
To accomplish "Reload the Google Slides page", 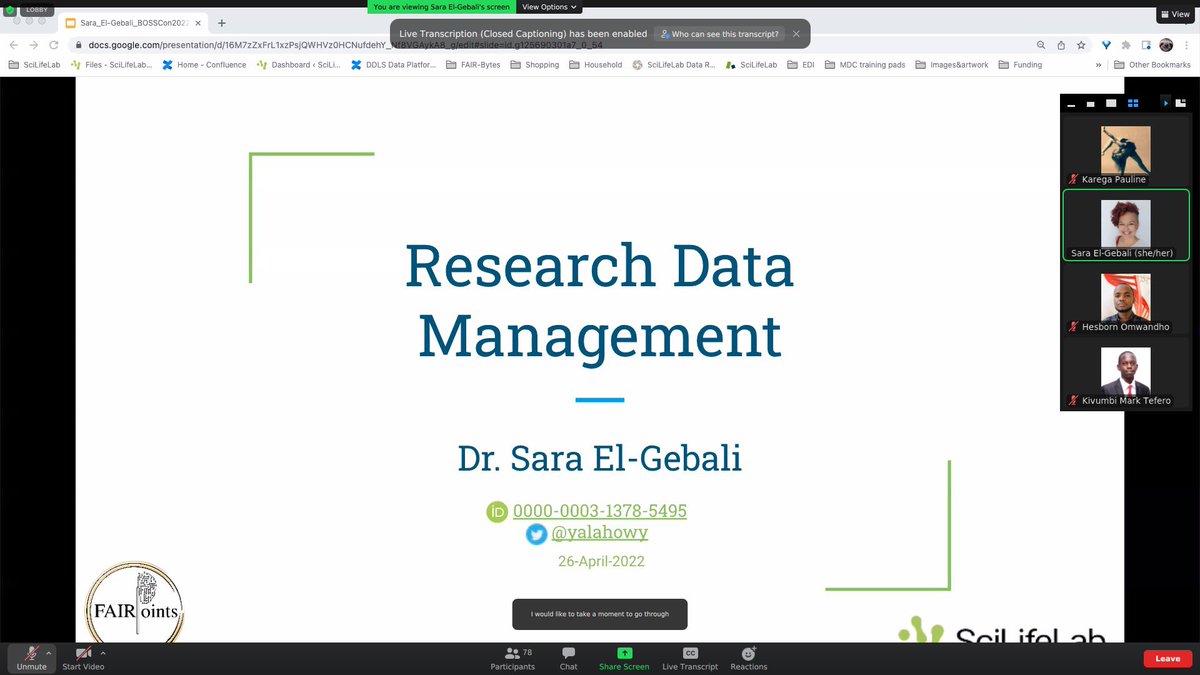I will click(x=52, y=45).
